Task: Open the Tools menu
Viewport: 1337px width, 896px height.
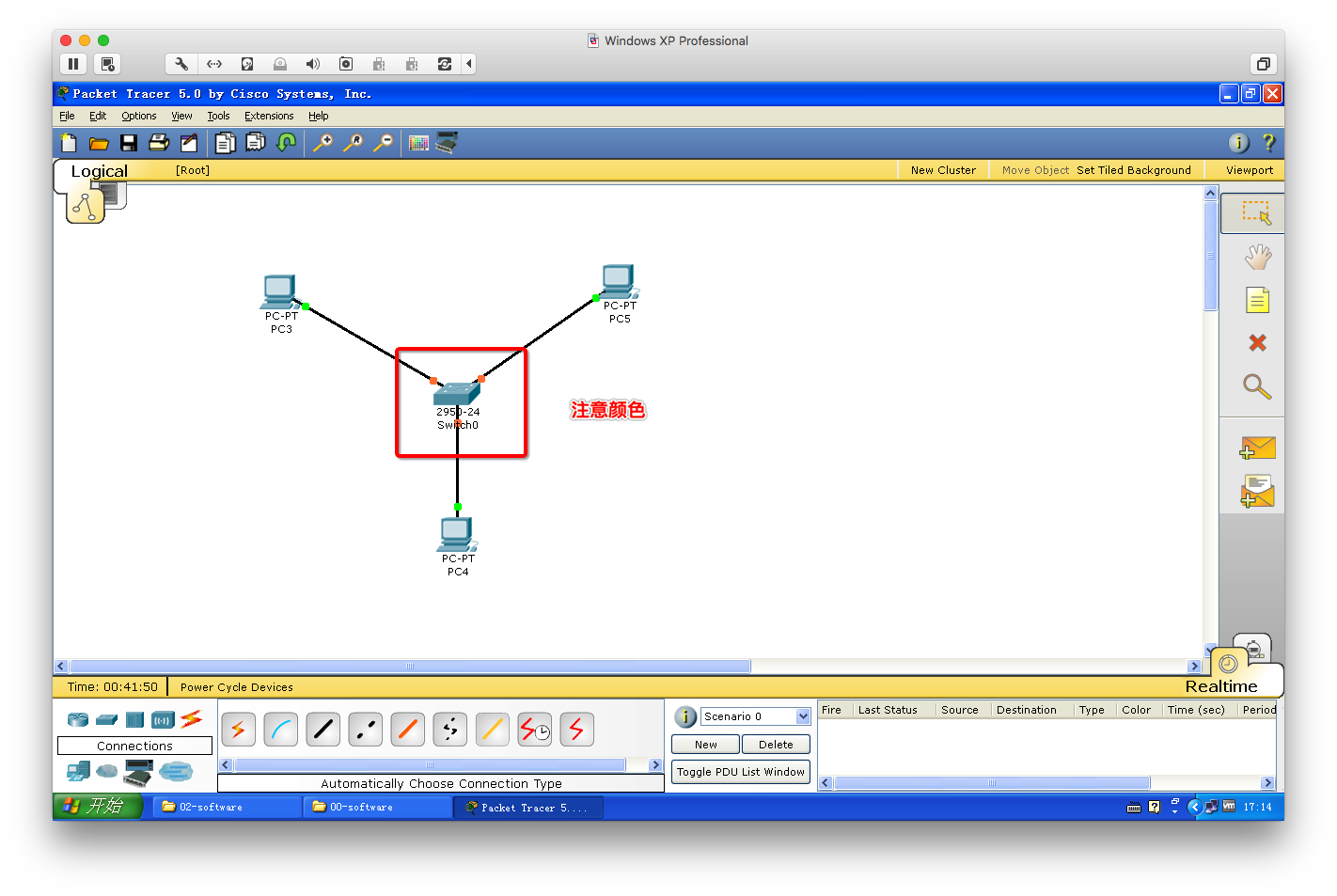Action: coord(218,116)
